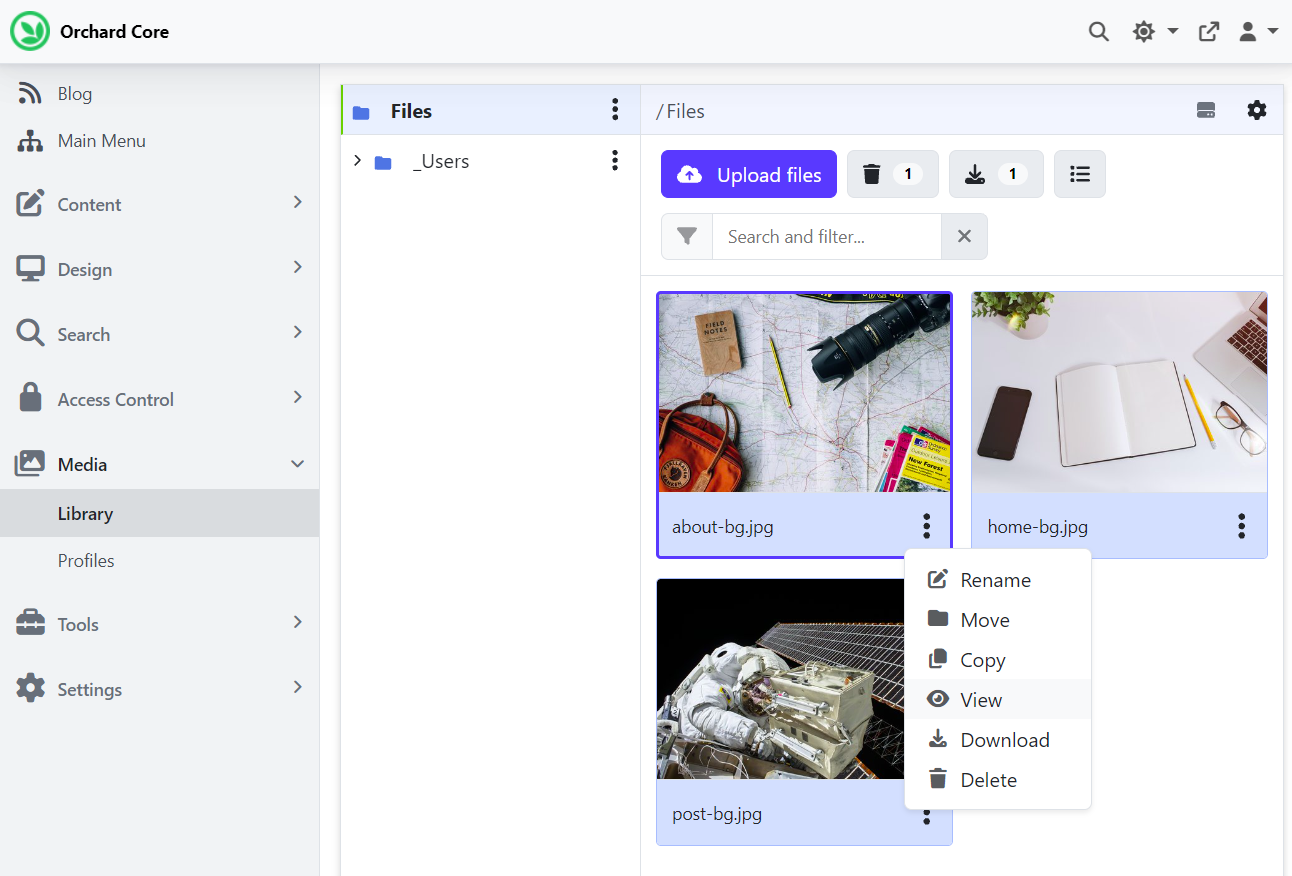Expand the Access Control section
Viewport: 1292px width, 876px height.
(x=160, y=399)
